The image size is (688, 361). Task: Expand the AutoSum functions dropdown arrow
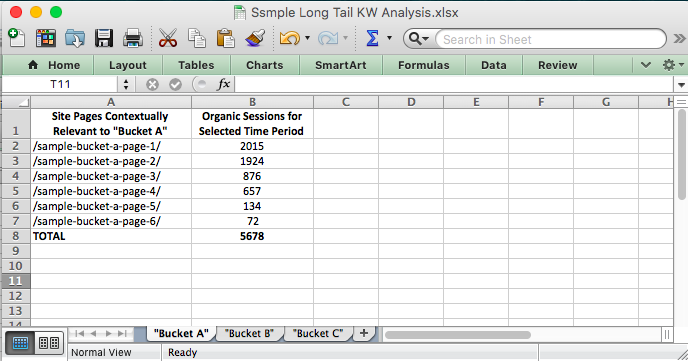tap(389, 39)
